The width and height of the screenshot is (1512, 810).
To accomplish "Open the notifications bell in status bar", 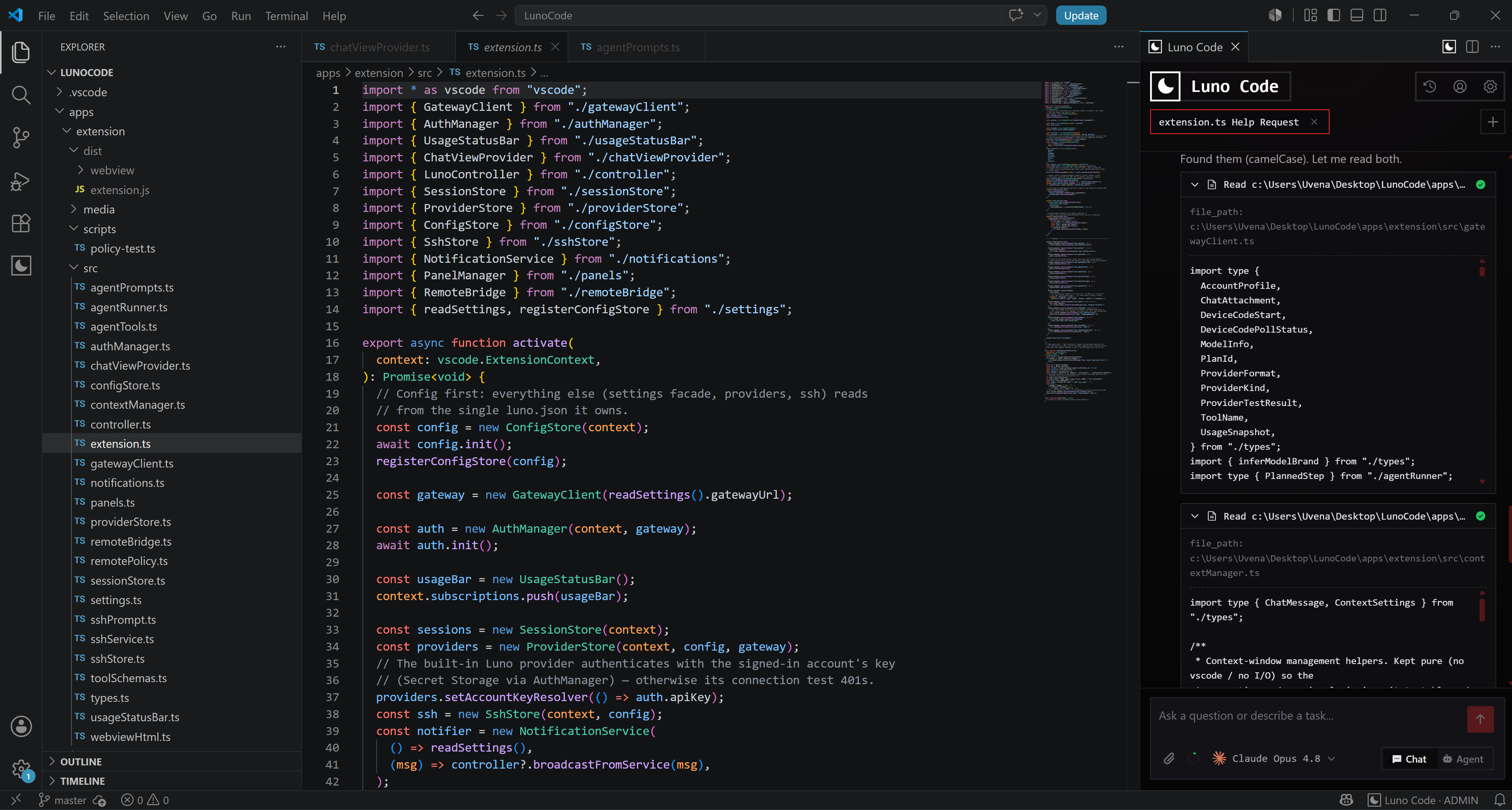I will [x=1499, y=800].
